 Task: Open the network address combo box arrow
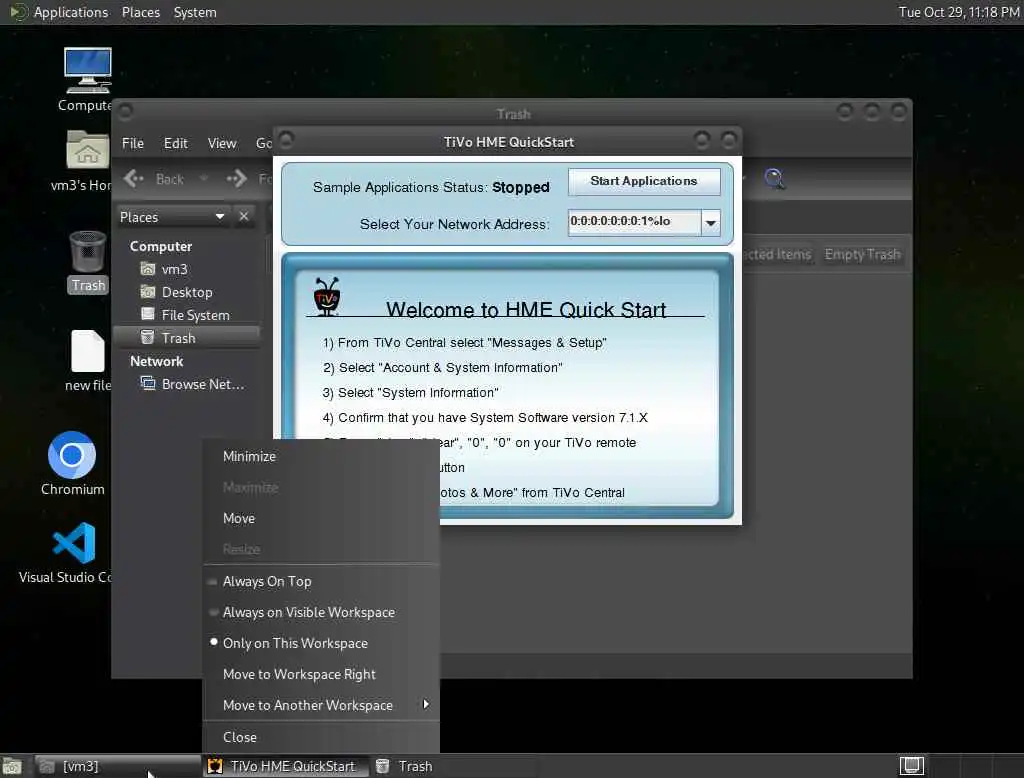pyautogui.click(x=711, y=223)
